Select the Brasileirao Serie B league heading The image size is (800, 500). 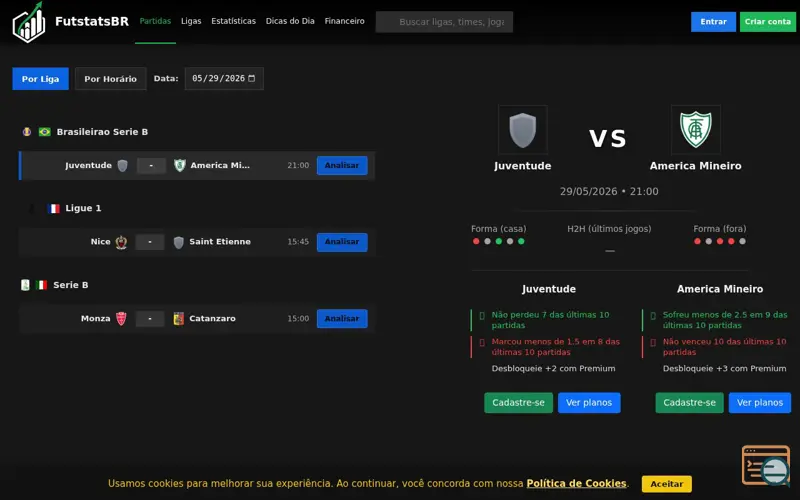[x=102, y=132]
